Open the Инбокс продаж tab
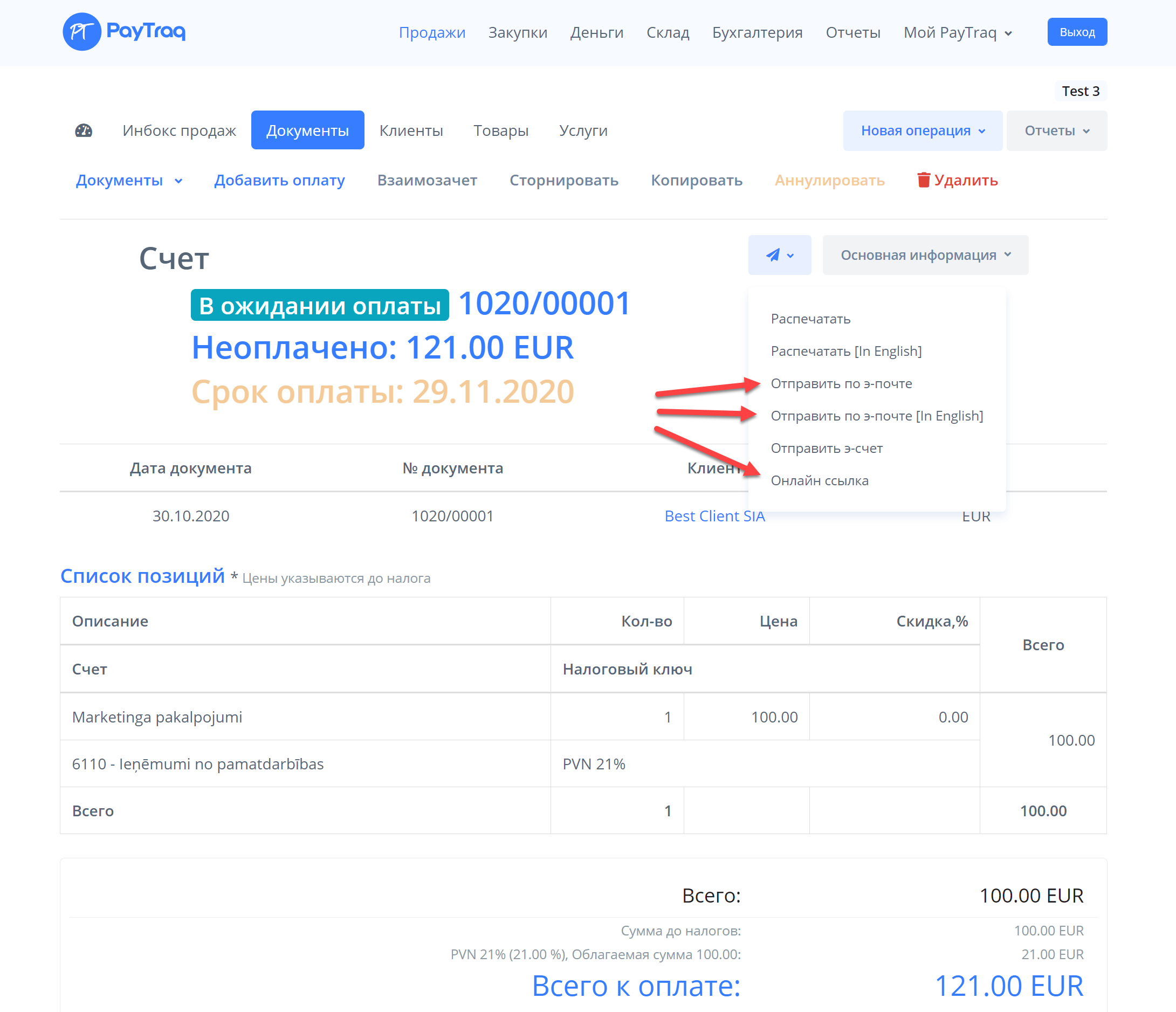The width and height of the screenshot is (1176, 1012). click(x=179, y=130)
